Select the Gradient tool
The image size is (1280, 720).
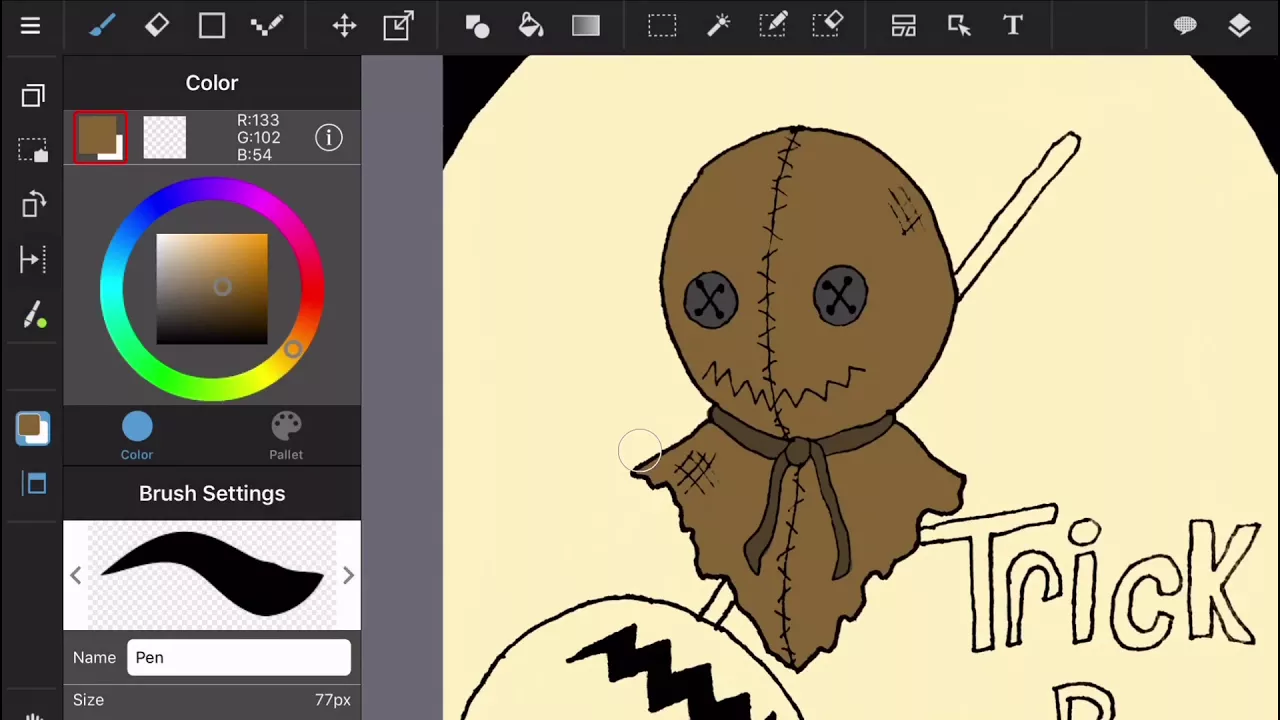(586, 26)
